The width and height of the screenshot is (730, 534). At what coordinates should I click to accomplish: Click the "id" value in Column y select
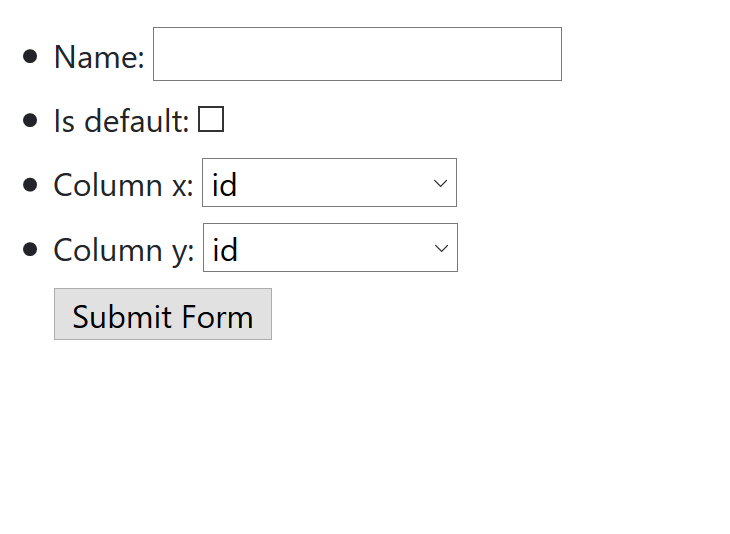226,249
